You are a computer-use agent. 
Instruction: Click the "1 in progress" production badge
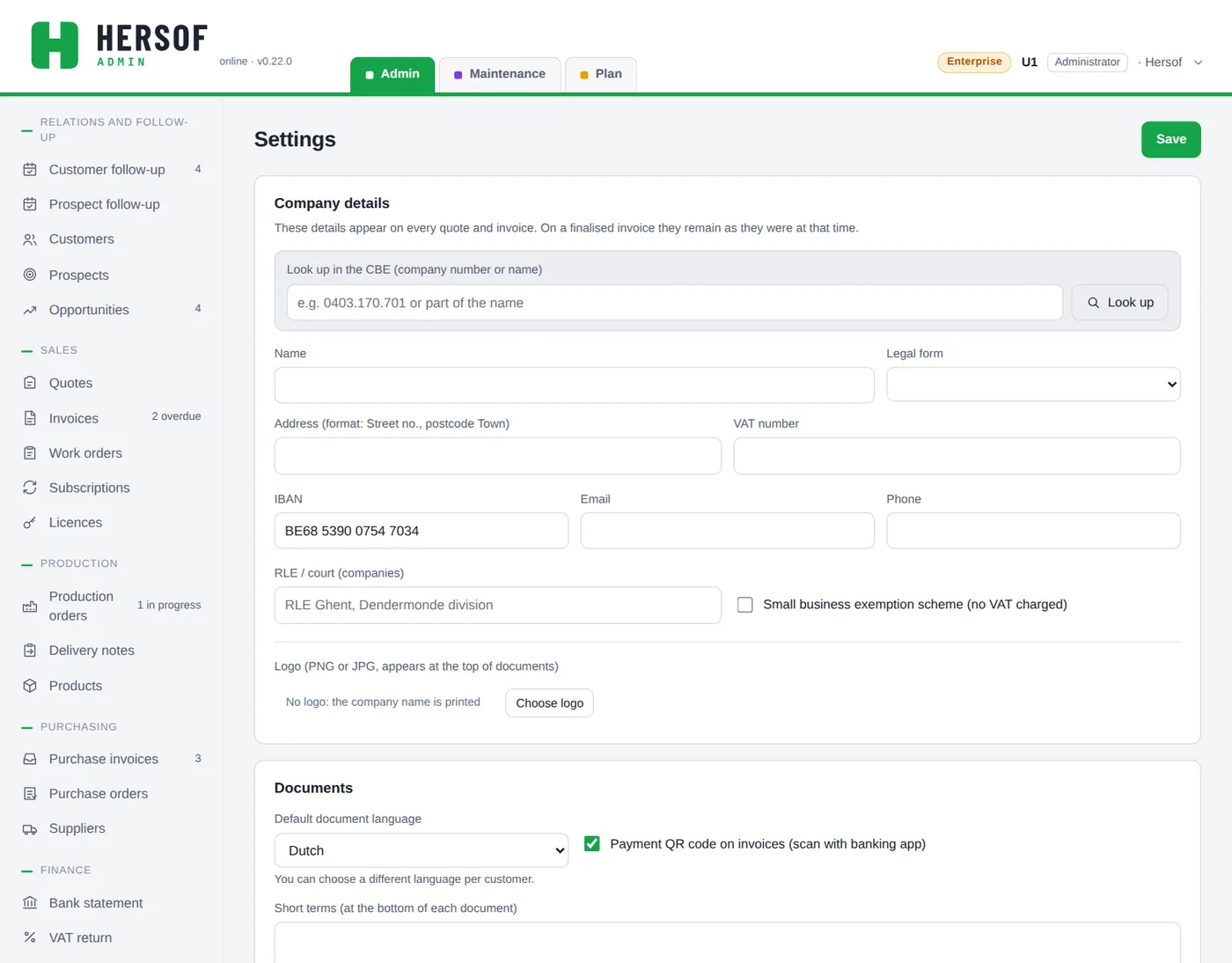pyautogui.click(x=169, y=606)
